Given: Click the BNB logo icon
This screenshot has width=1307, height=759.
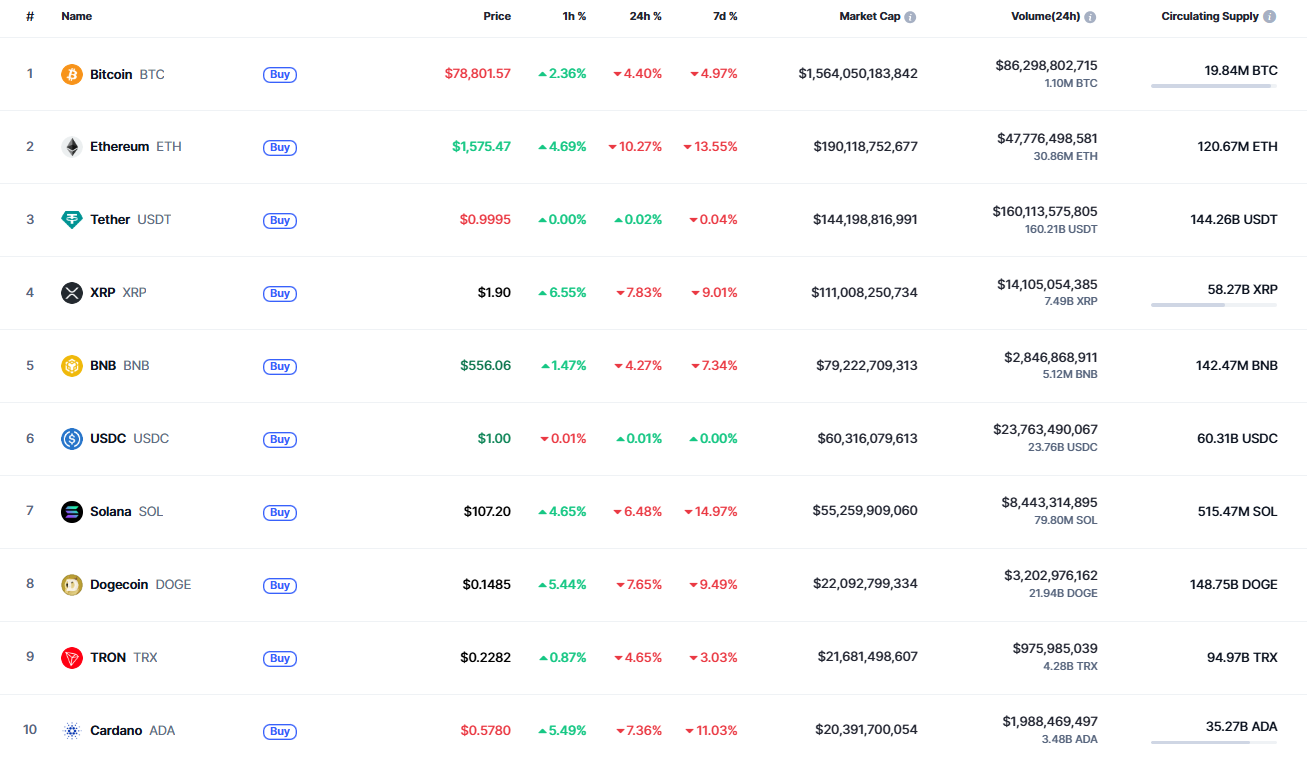Looking at the screenshot, I should [x=72, y=366].
